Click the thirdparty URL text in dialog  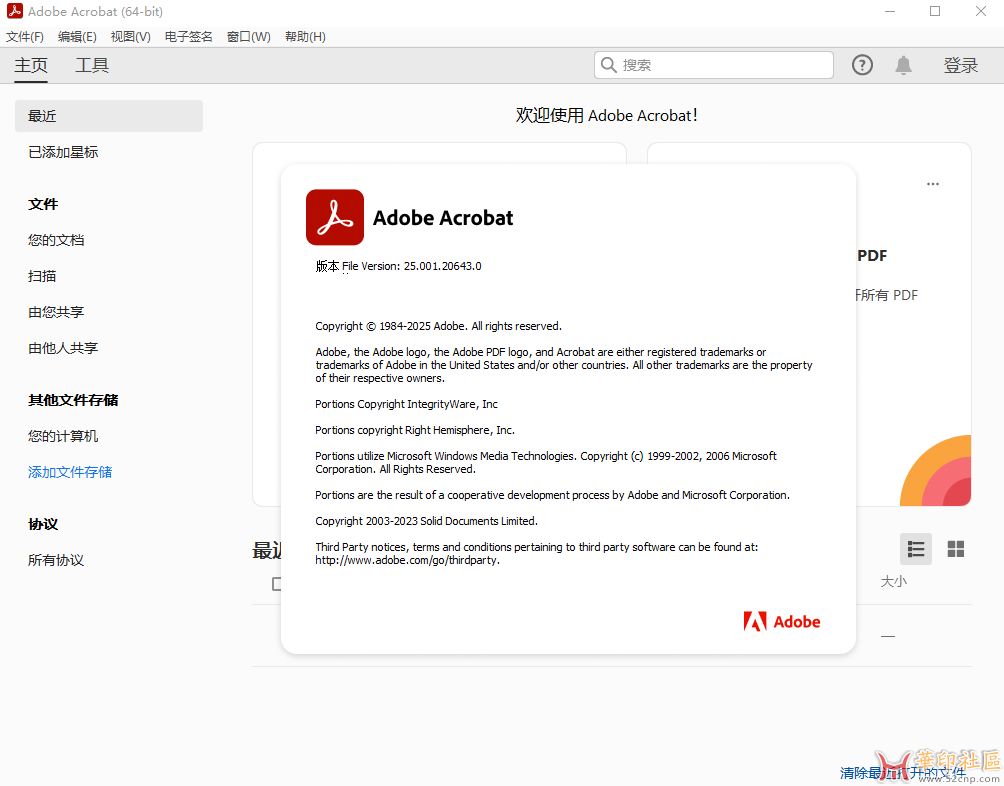click(x=407, y=560)
